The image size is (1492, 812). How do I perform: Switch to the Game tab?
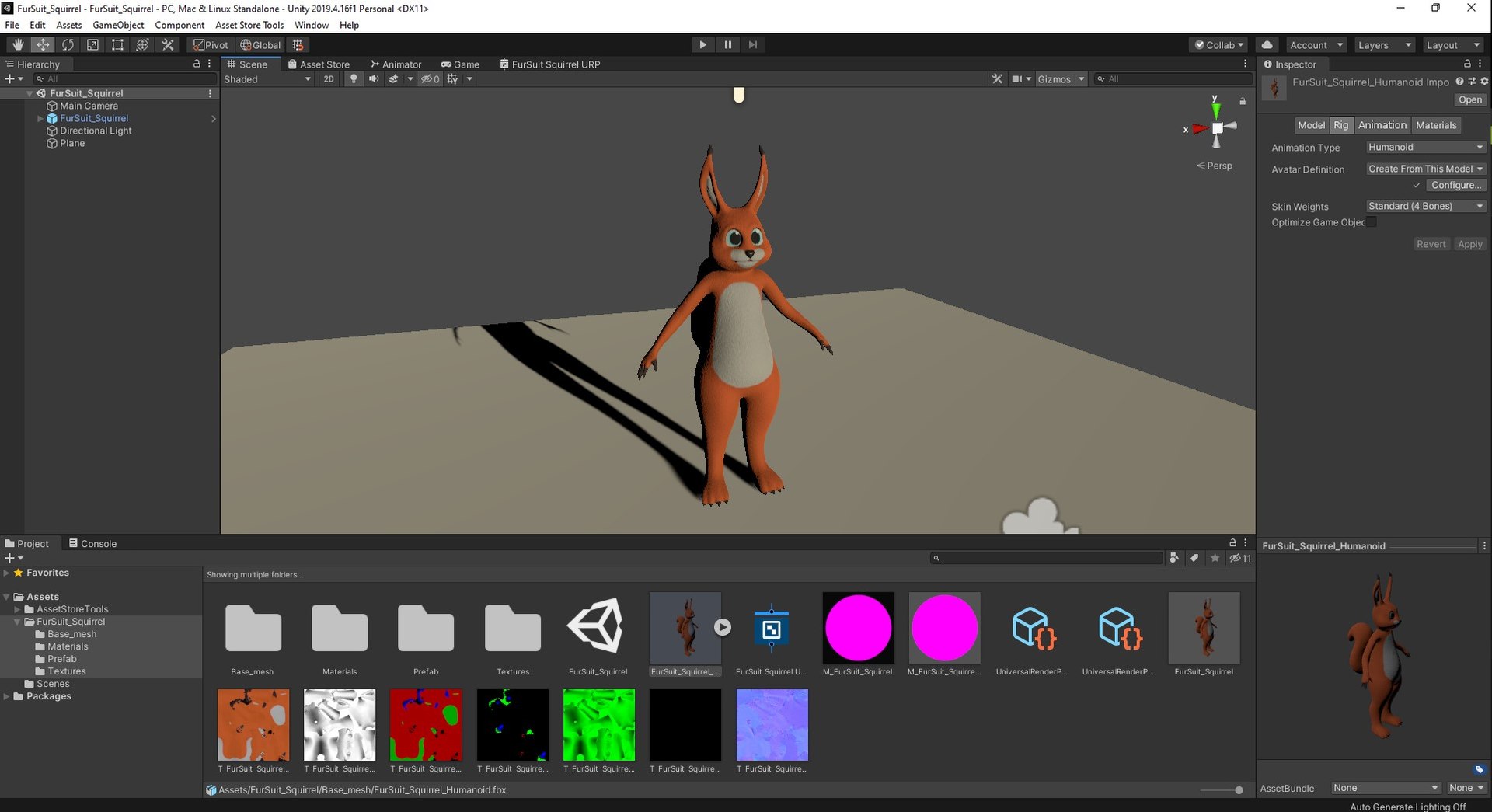click(x=460, y=64)
